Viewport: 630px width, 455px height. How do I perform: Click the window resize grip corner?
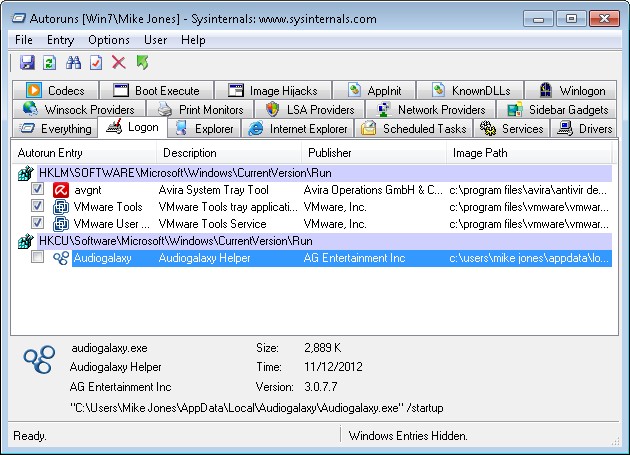click(x=615, y=441)
